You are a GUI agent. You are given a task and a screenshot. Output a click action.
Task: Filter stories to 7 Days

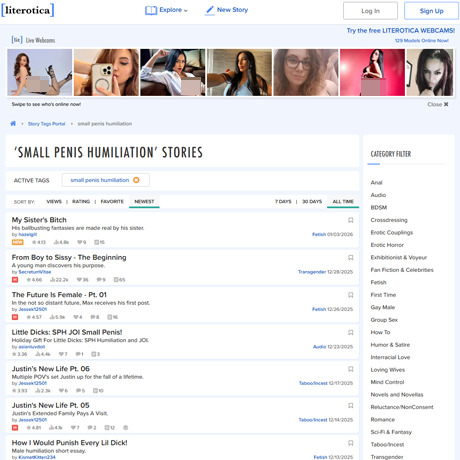coord(283,202)
